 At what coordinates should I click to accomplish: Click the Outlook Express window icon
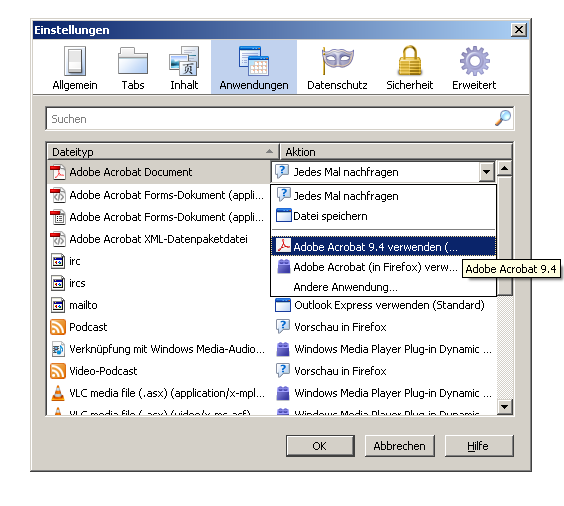[x=283, y=305]
